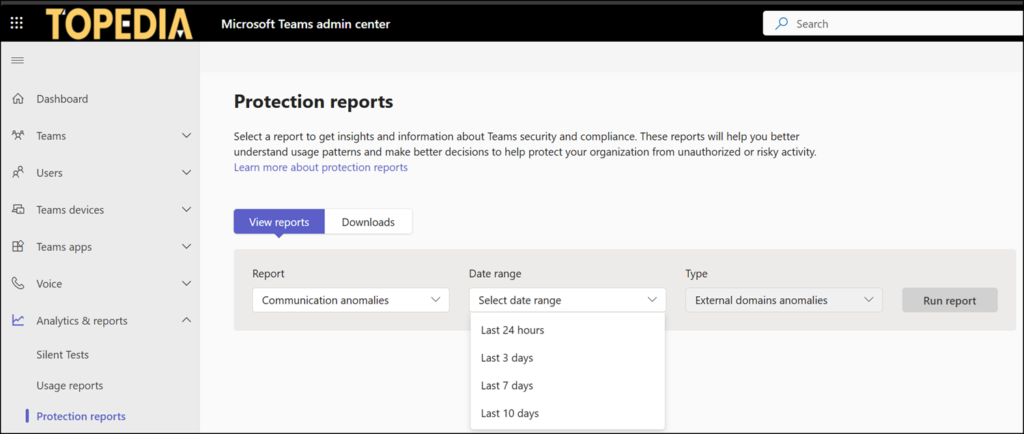Open Dashboard in the sidebar
Image resolution: width=1024 pixels, height=434 pixels.
click(x=62, y=99)
